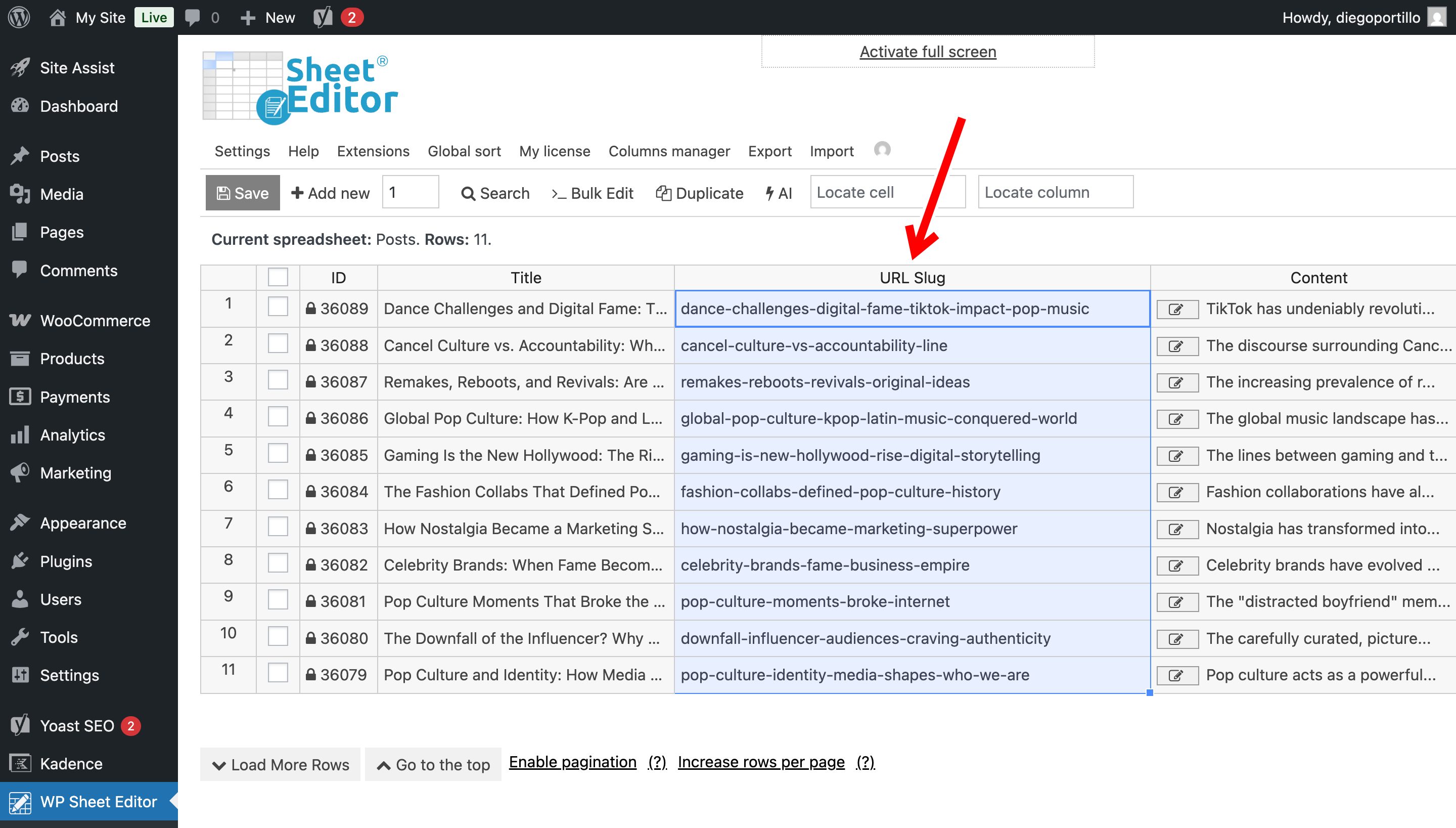The width and height of the screenshot is (1456, 828).
Task: Check the checkbox for row 1
Action: pyautogui.click(x=278, y=306)
